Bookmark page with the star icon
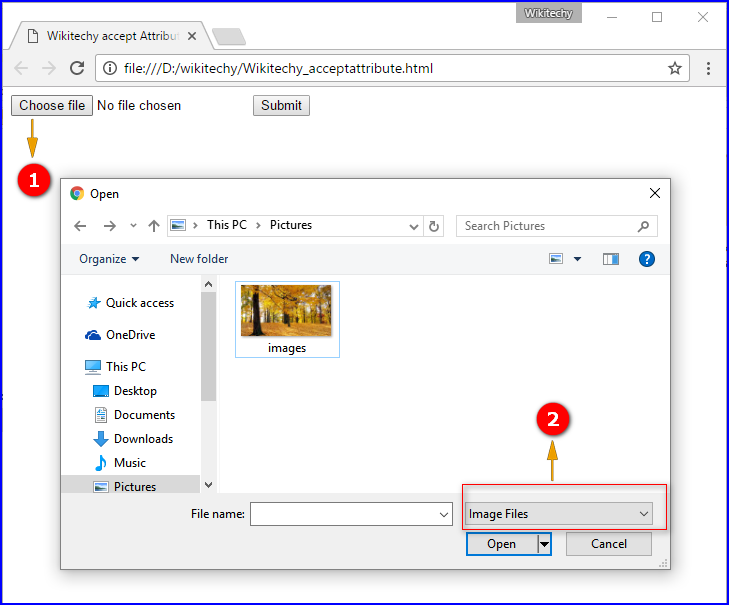Image resolution: width=729 pixels, height=605 pixels. coord(675,69)
